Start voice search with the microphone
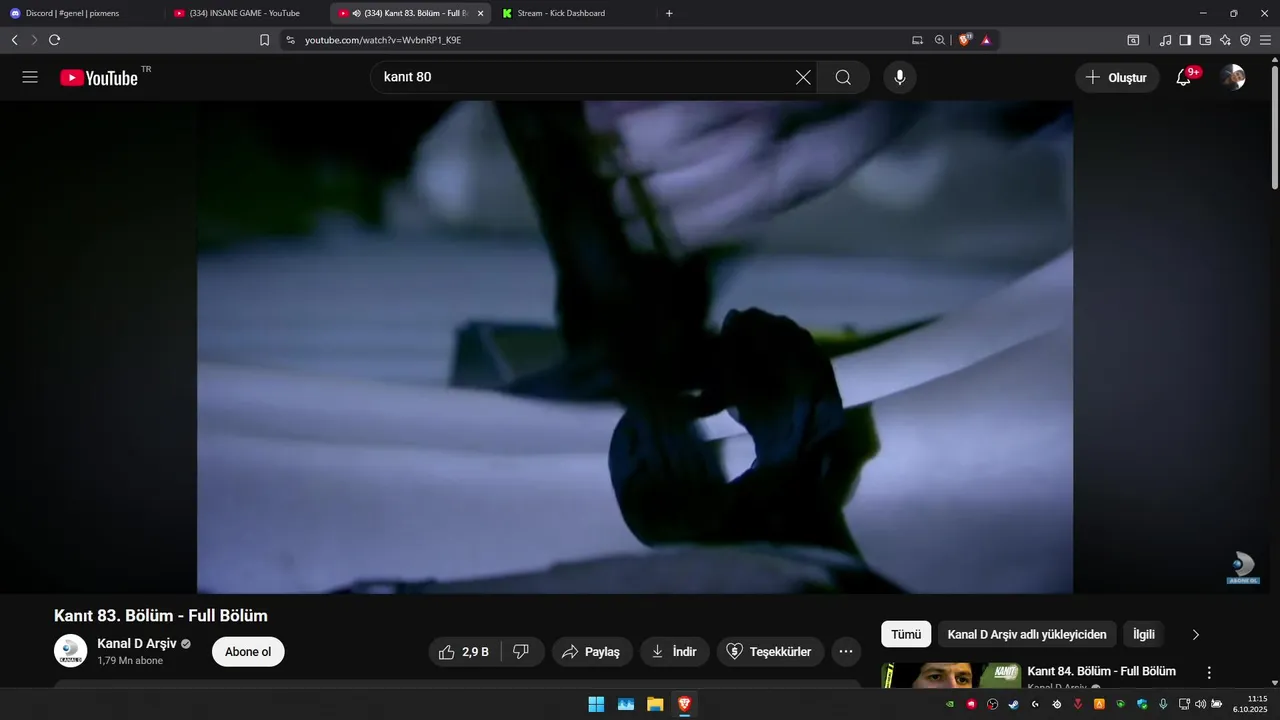1280x720 pixels. pos(900,77)
